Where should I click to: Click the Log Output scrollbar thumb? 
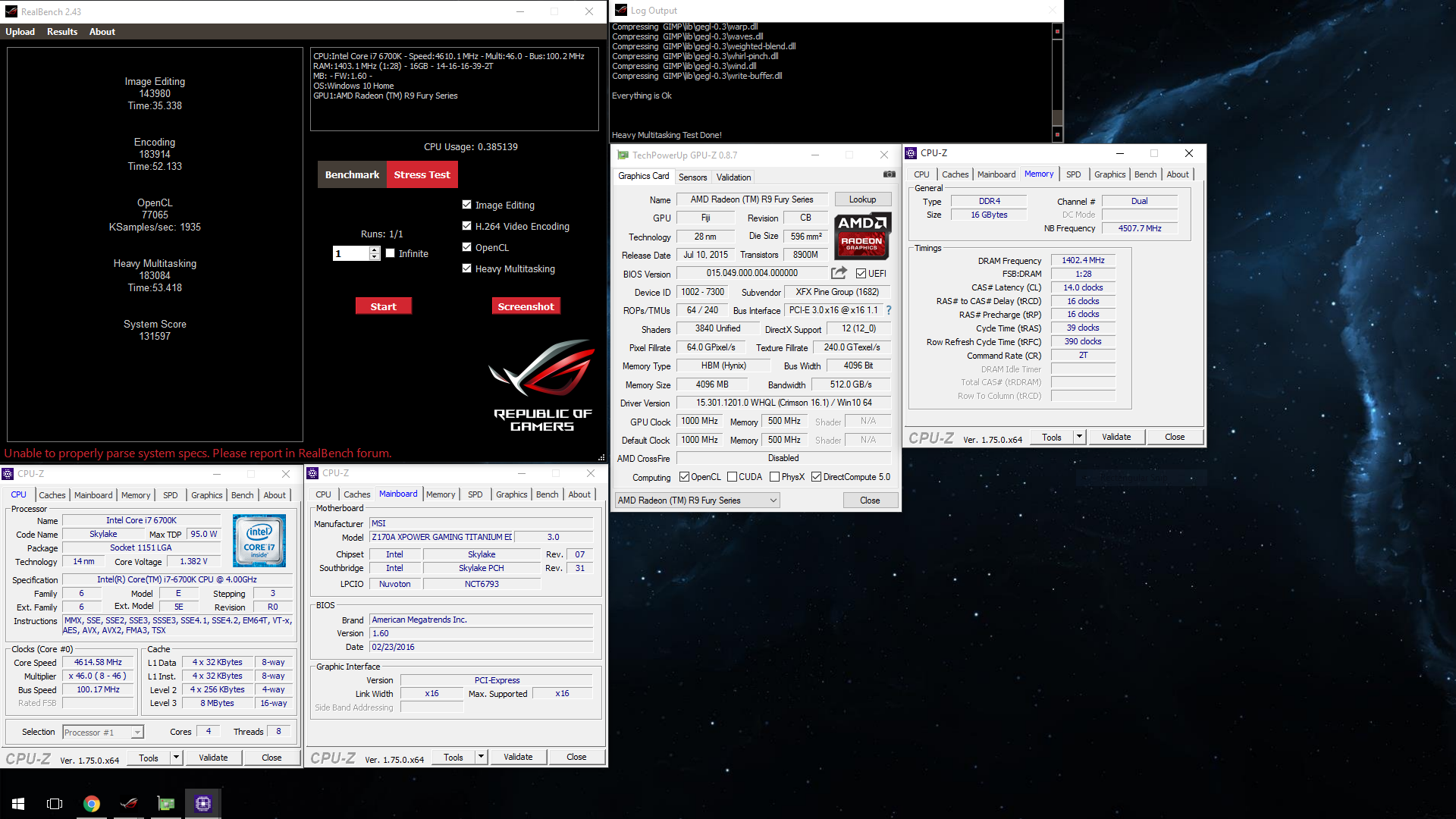(1057, 117)
